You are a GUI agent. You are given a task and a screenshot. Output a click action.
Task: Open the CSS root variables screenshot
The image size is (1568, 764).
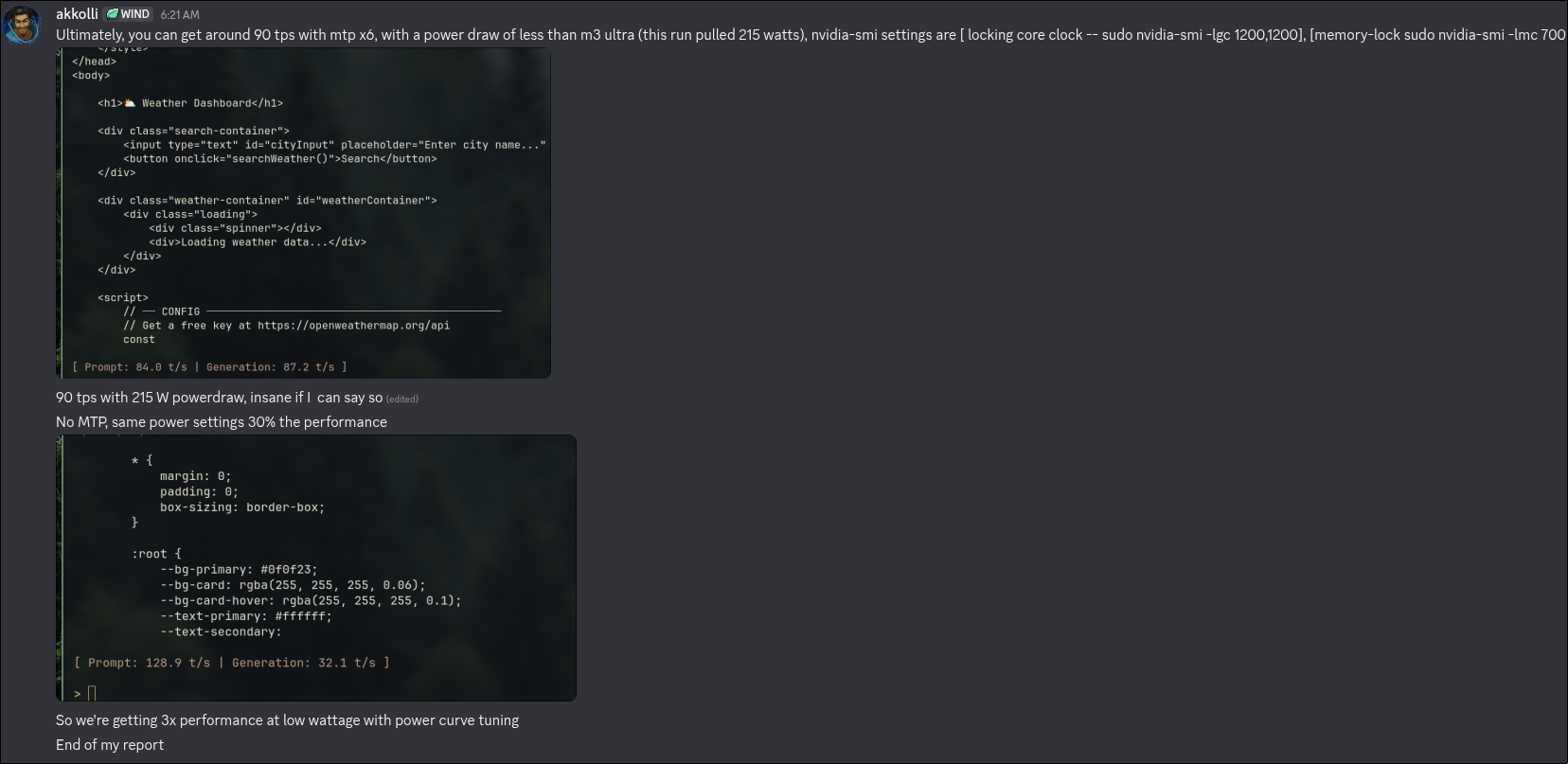316,568
